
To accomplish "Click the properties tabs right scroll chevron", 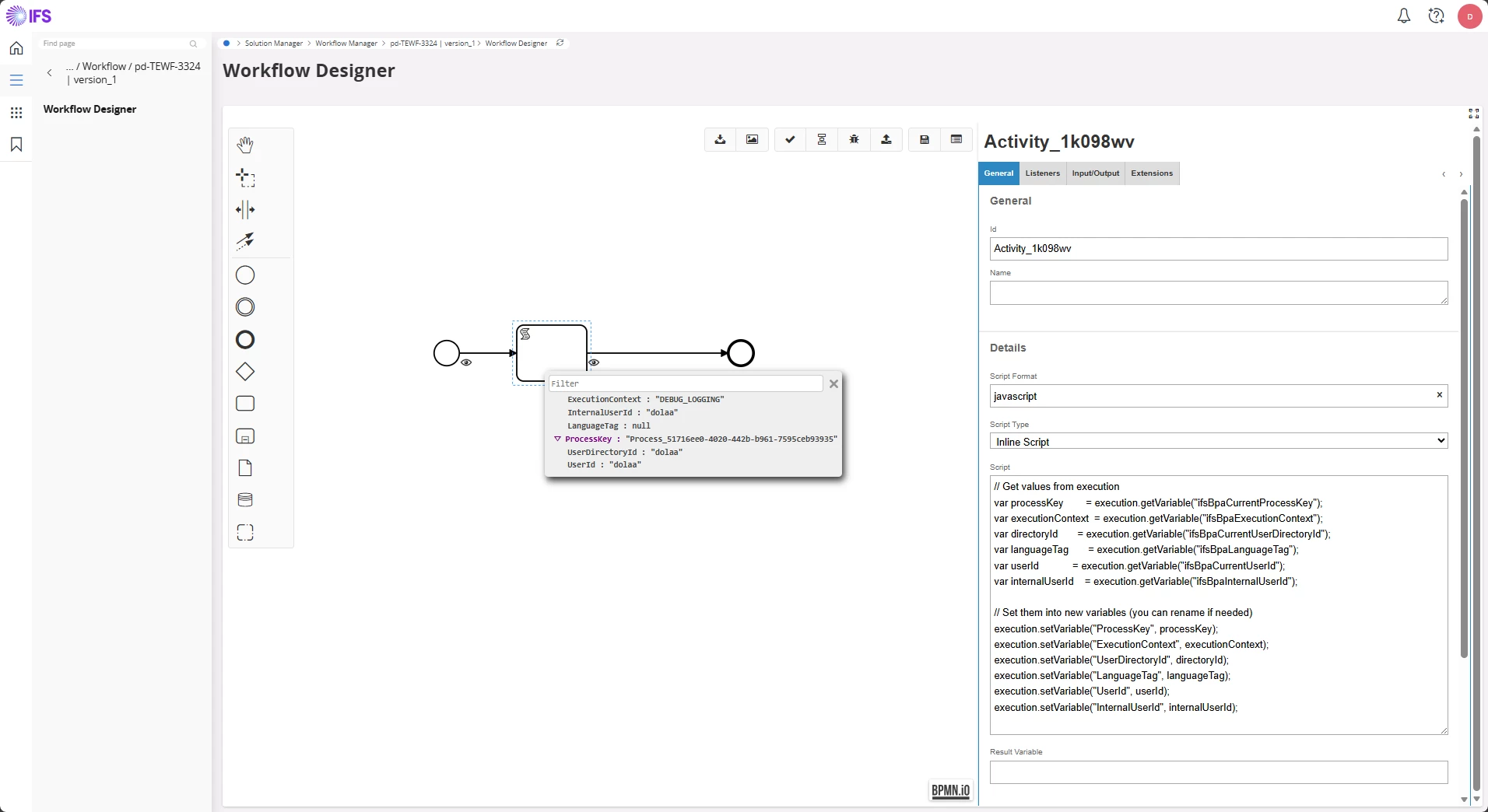I will pyautogui.click(x=1461, y=174).
